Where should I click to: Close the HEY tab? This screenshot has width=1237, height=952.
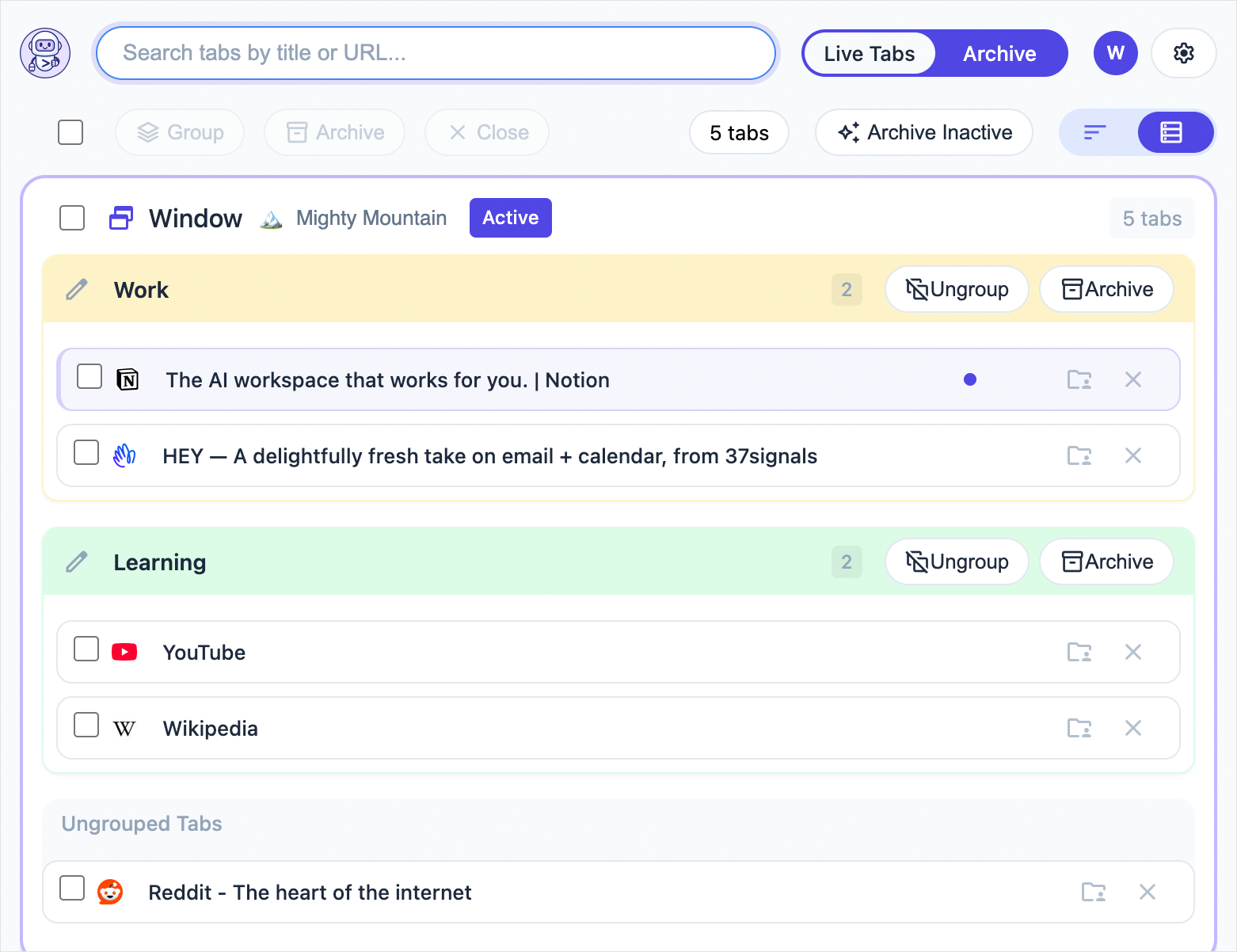coord(1133,455)
